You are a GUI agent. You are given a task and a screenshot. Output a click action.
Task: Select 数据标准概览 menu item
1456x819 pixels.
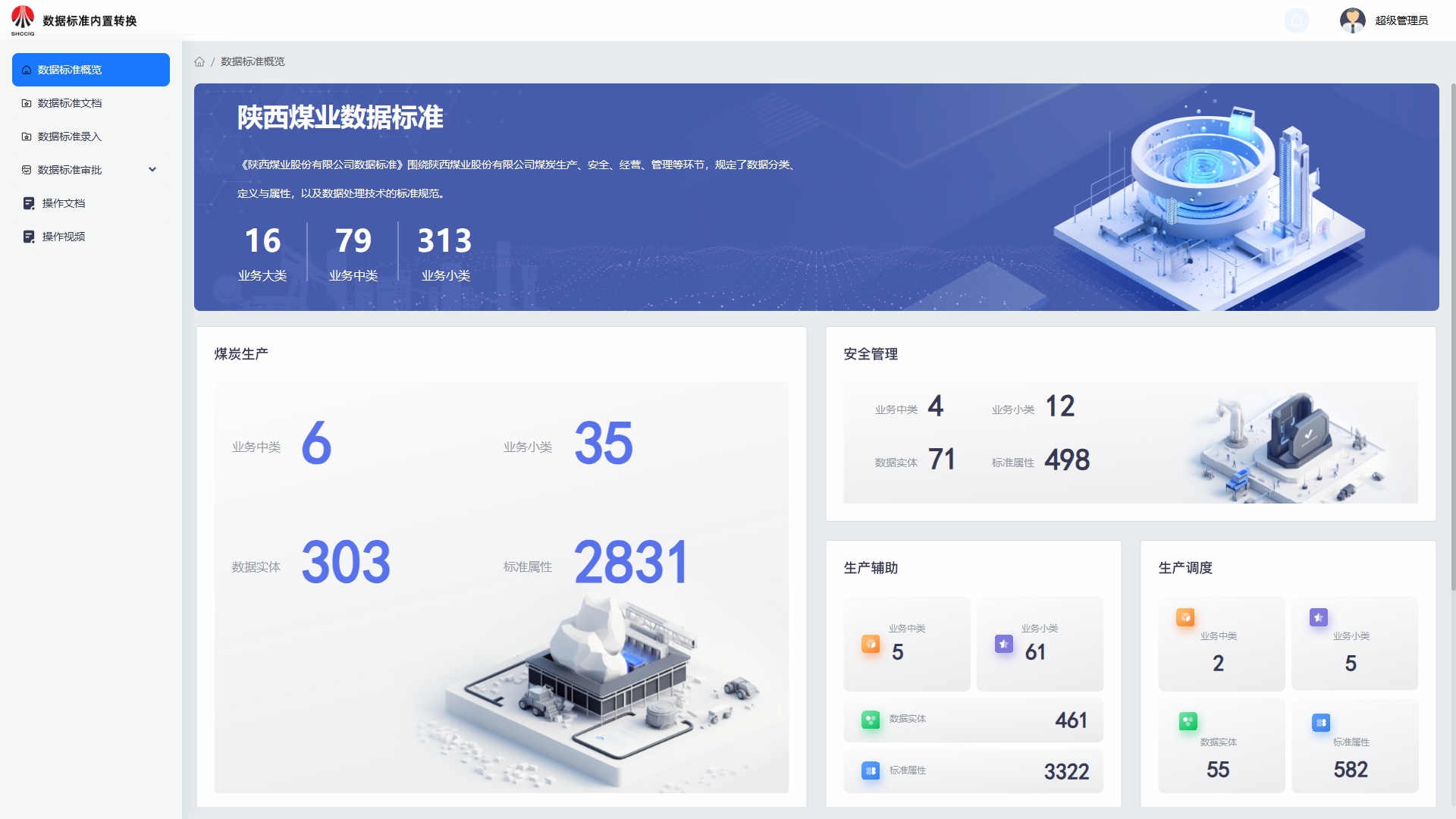coord(91,70)
